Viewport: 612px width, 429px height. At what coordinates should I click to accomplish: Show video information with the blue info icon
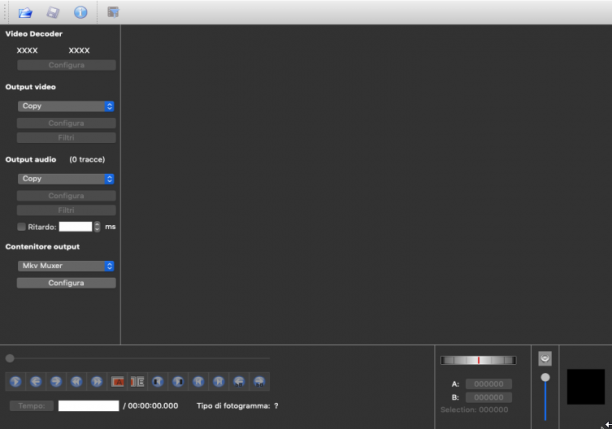(80, 12)
